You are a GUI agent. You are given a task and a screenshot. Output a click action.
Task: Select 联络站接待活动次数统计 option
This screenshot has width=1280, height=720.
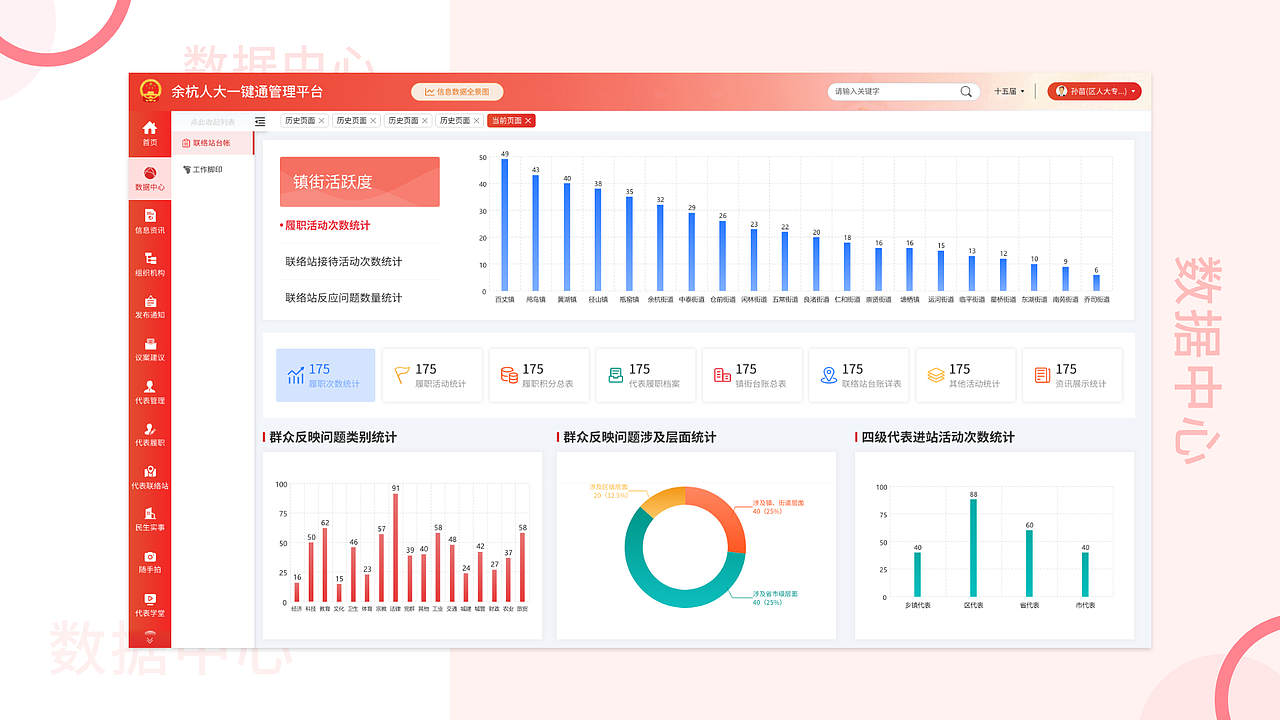click(343, 262)
